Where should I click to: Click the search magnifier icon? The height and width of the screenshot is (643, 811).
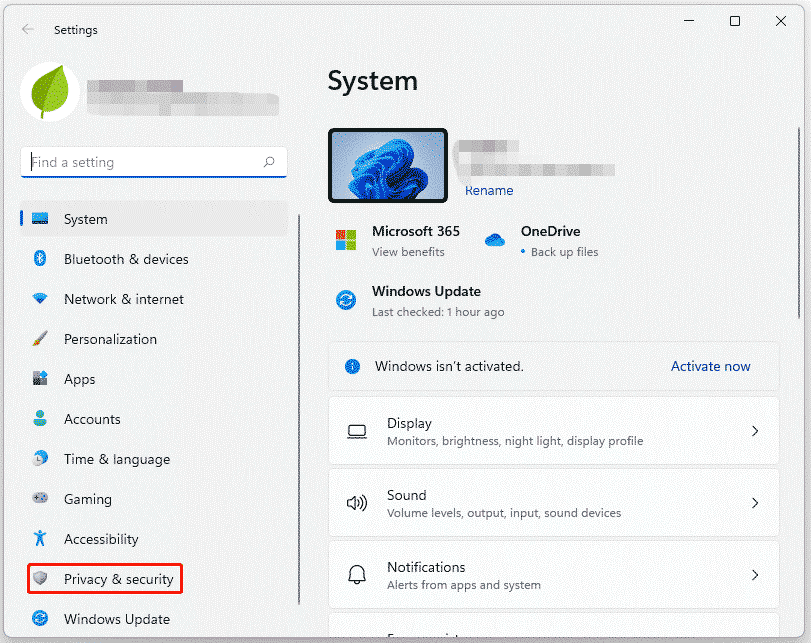coord(269,162)
